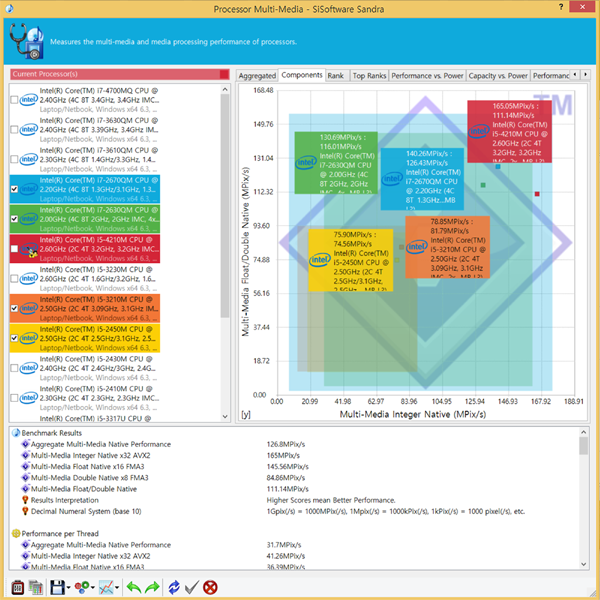
Task: Open the Performance vs. Power tab
Action: click(427, 76)
